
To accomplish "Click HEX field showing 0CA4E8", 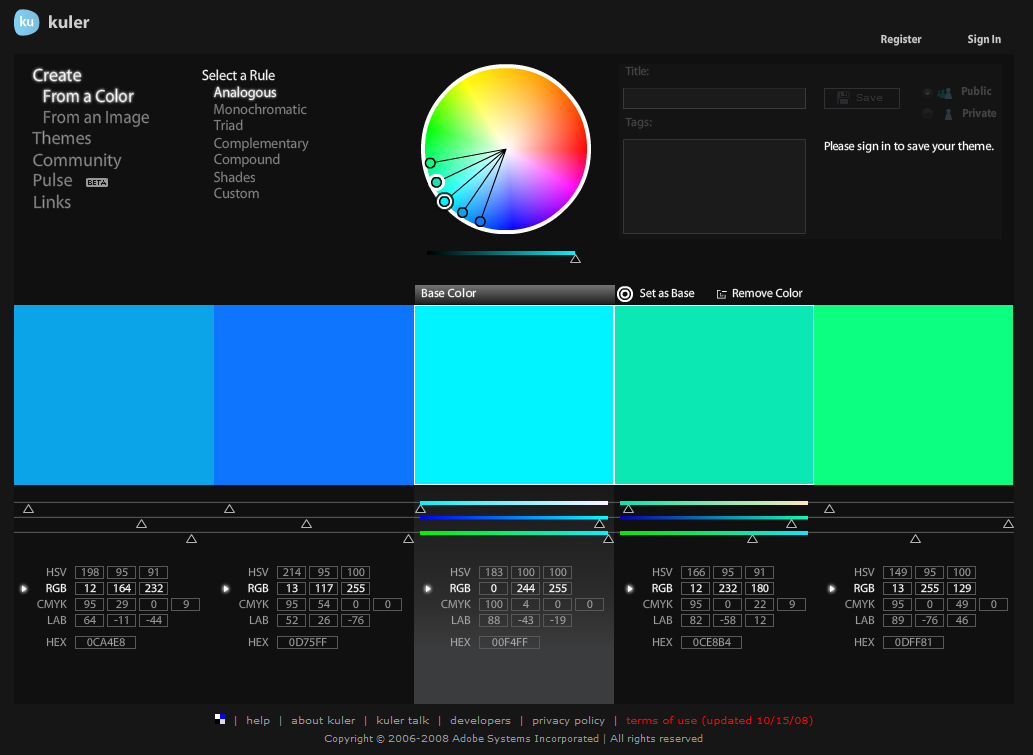I will pos(105,642).
